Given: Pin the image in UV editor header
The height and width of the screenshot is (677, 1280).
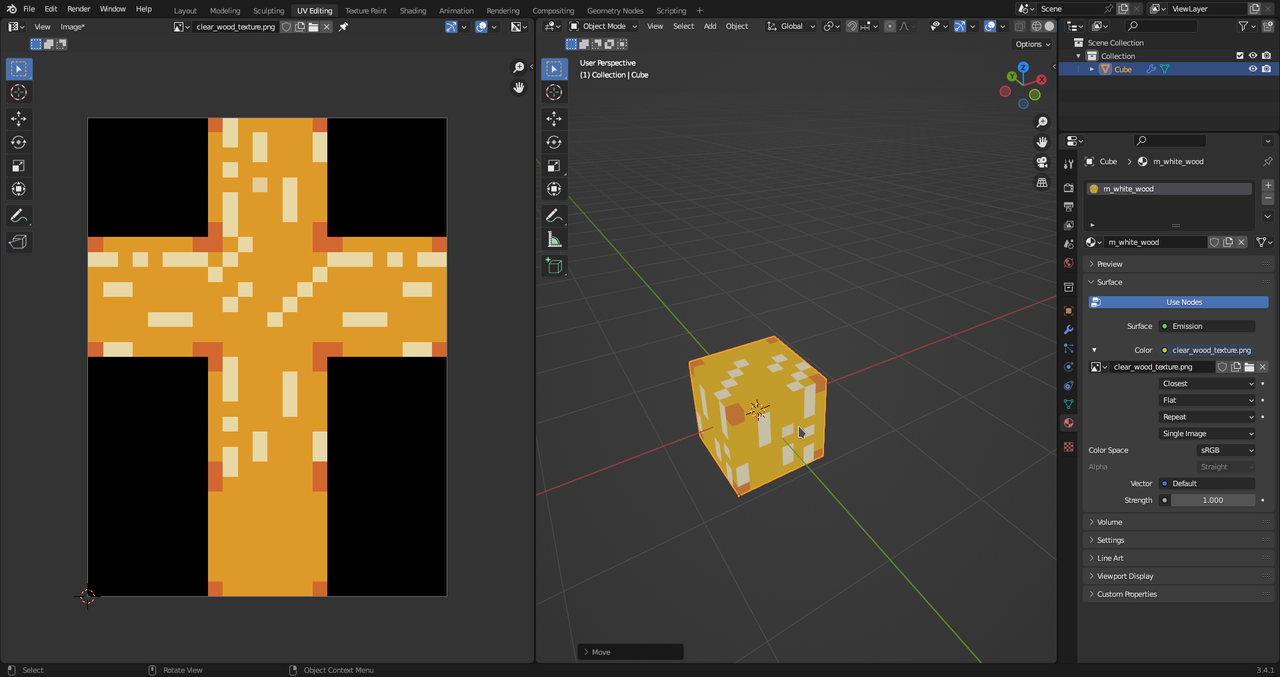Looking at the screenshot, I should coord(343,27).
